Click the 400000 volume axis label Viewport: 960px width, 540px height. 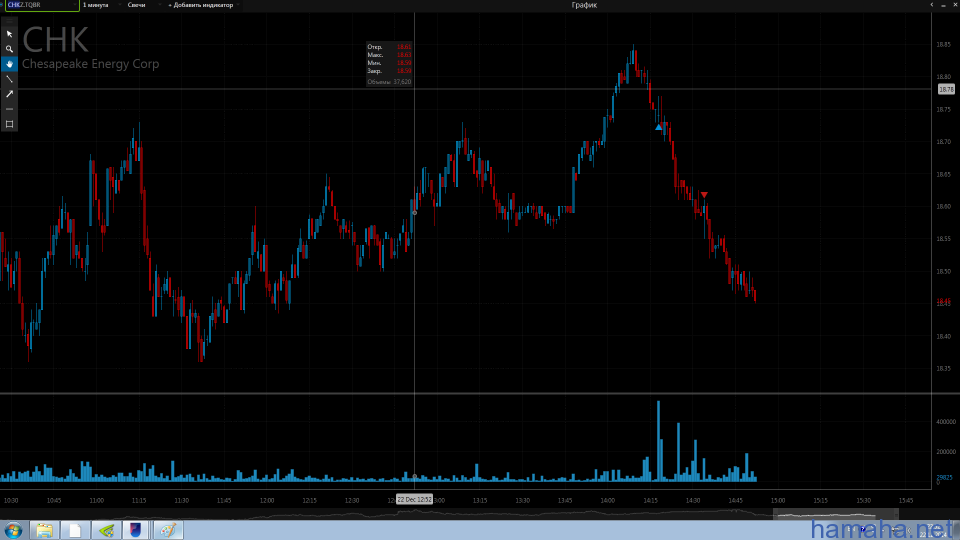(946, 422)
